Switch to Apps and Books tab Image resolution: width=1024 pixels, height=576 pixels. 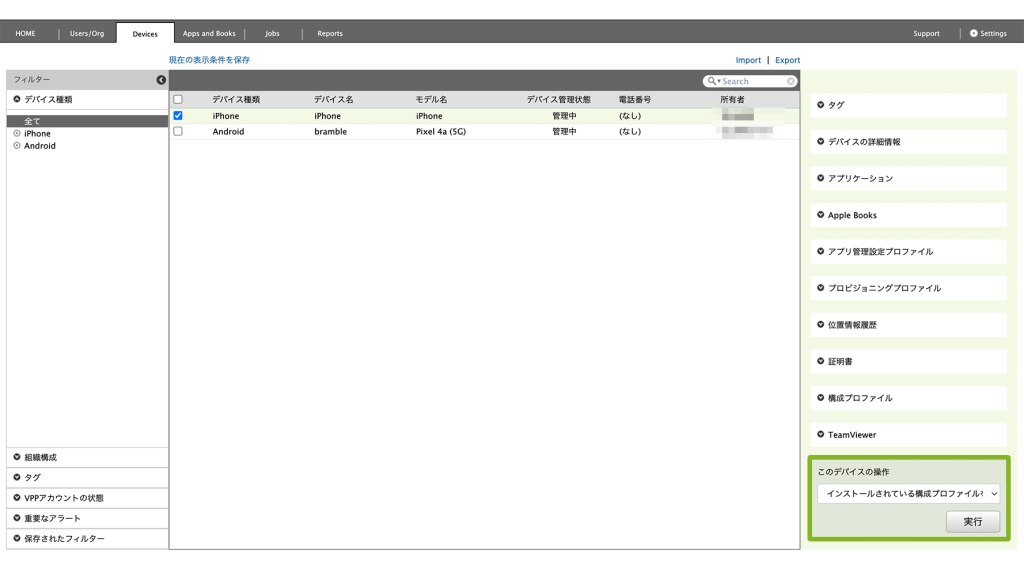tap(209, 33)
